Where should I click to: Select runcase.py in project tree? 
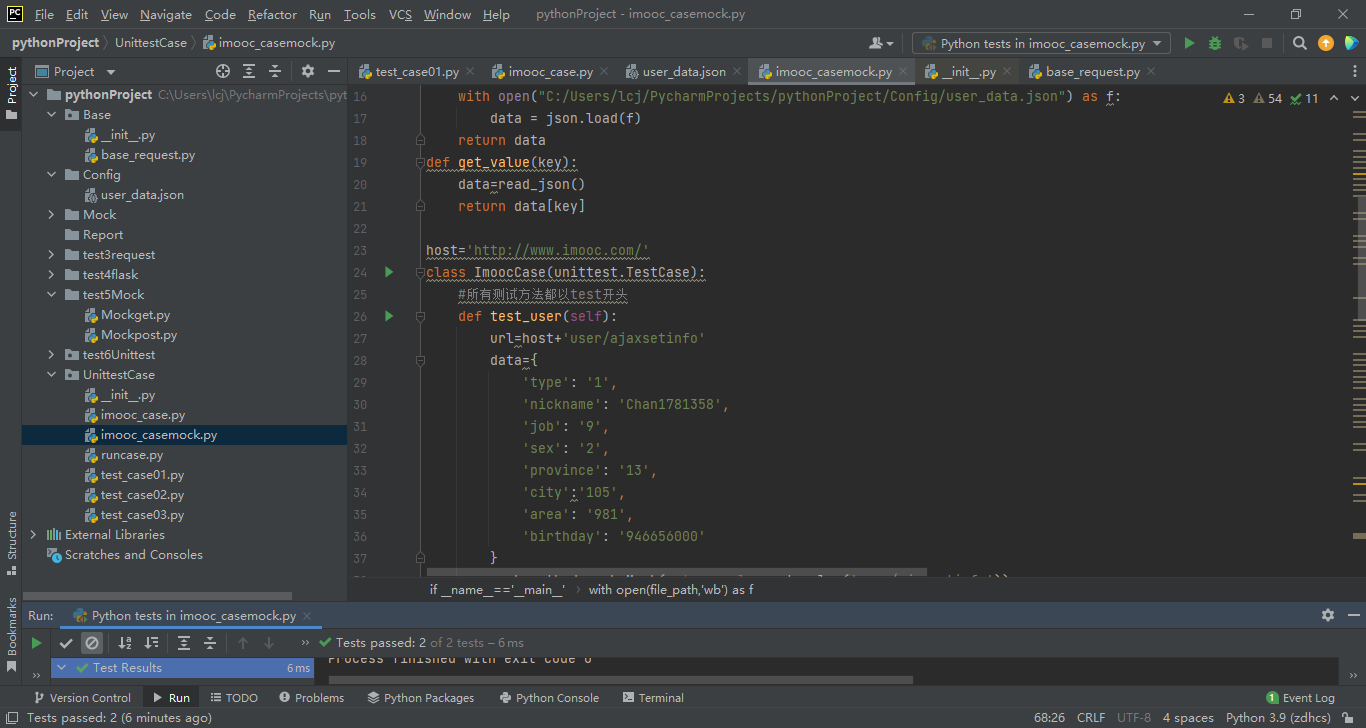(132, 455)
